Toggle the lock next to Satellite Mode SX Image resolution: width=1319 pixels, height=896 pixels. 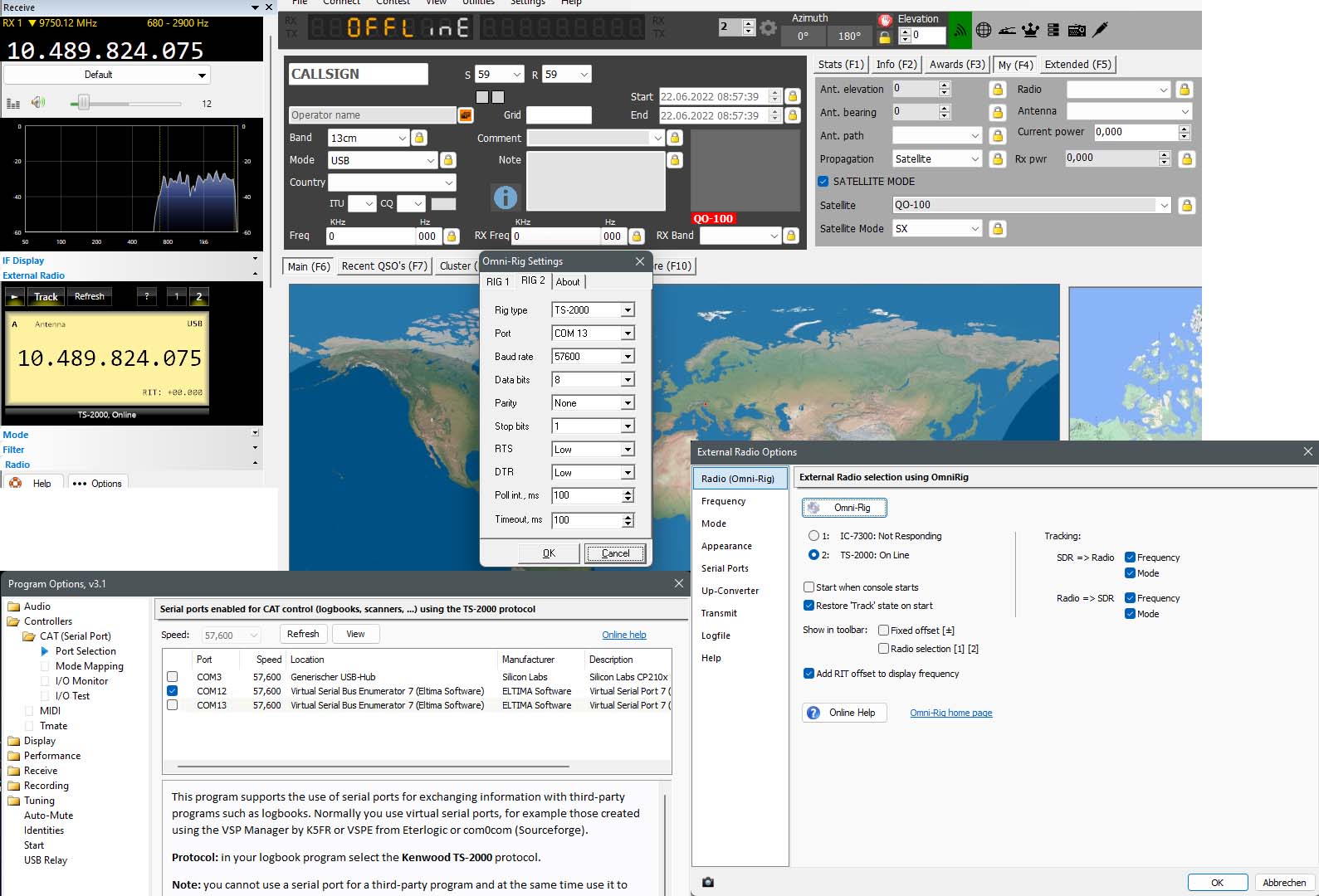tap(998, 228)
